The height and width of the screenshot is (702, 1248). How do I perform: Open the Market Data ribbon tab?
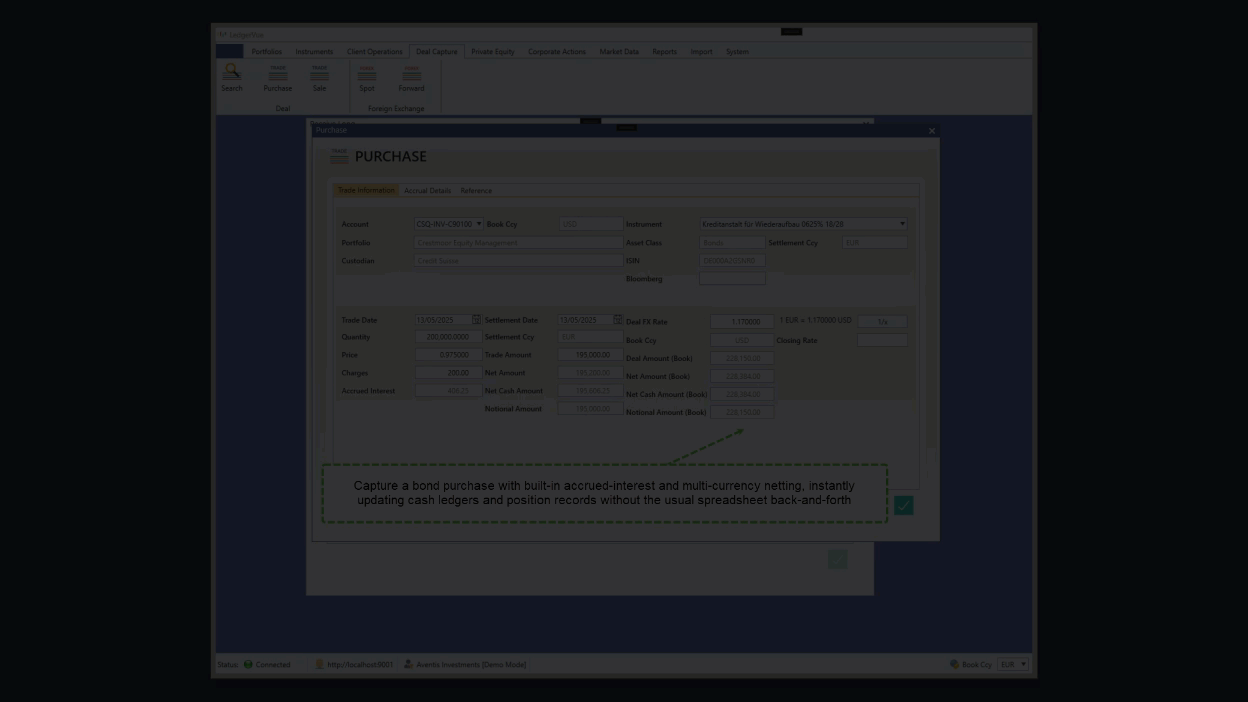[619, 52]
